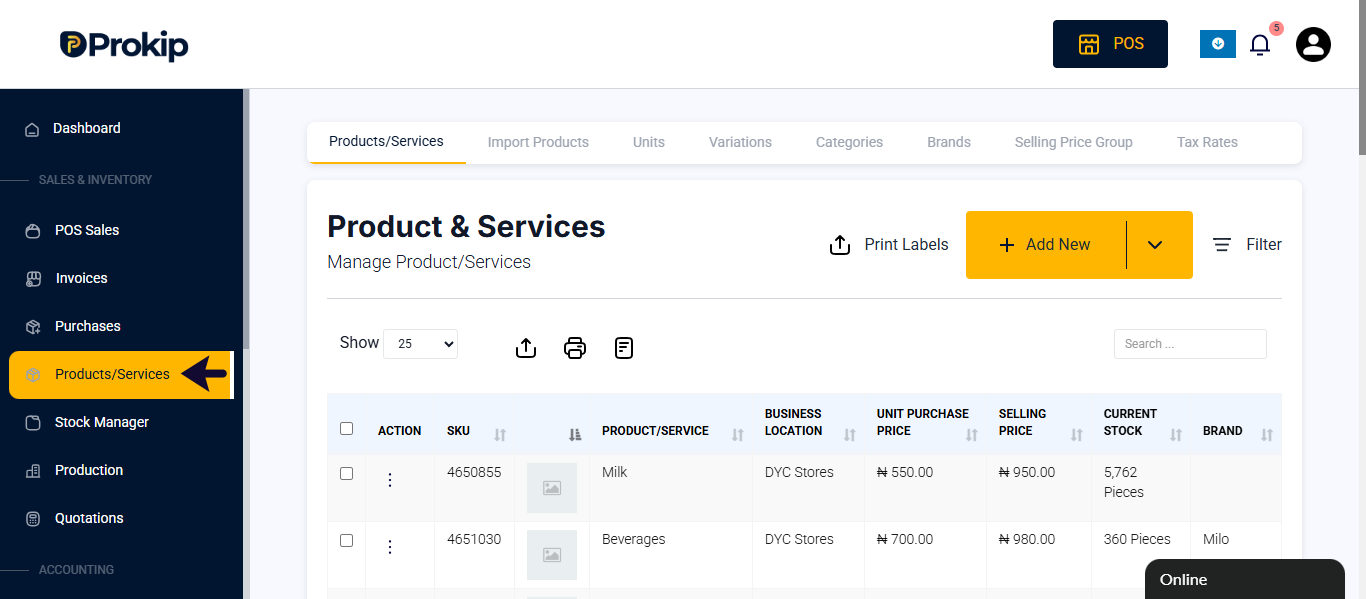This screenshot has height=599, width=1366.
Task: Click the Dashboard home icon
Action: pyautogui.click(x=32, y=129)
